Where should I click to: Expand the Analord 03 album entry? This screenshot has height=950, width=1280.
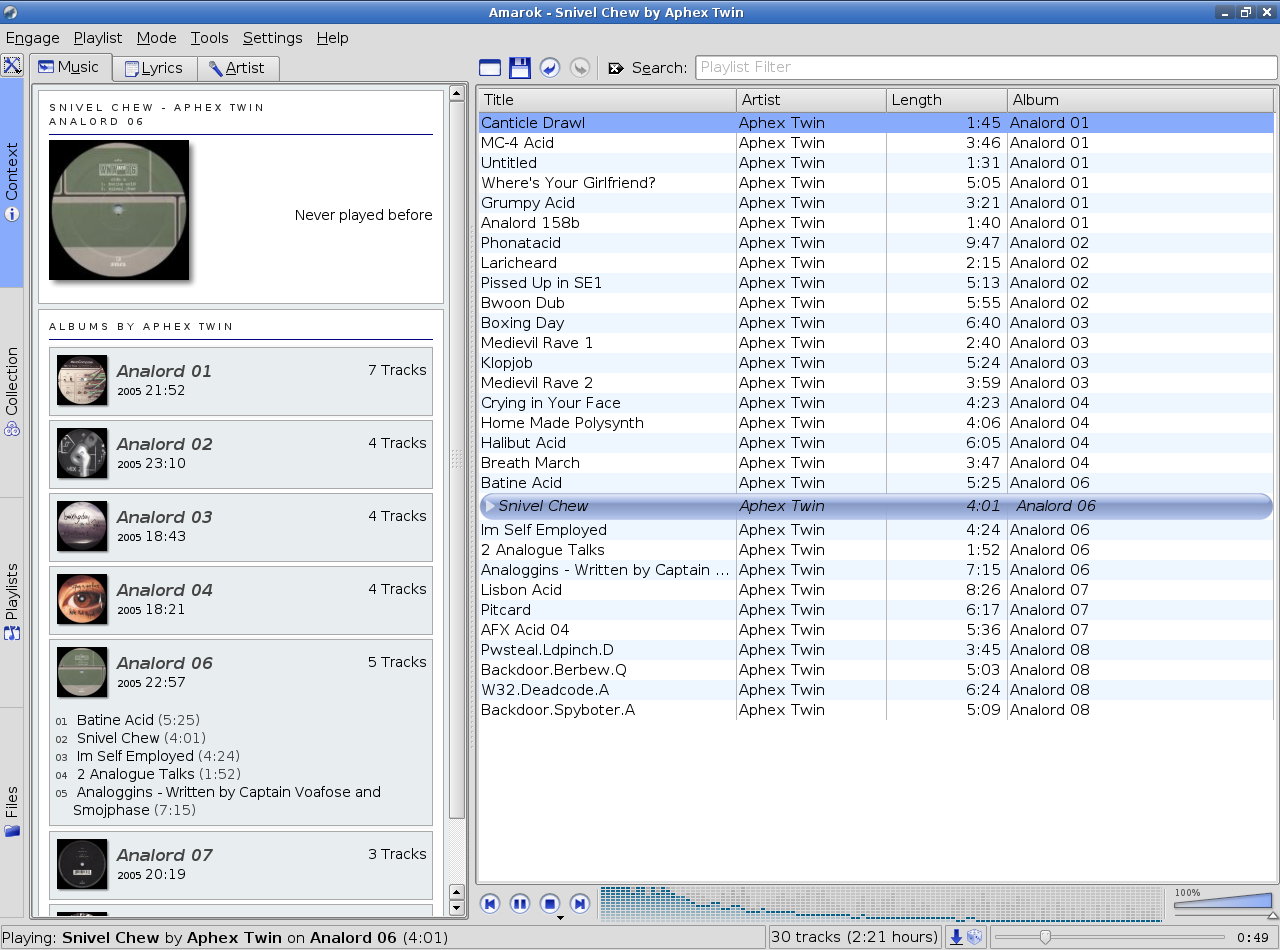click(x=241, y=527)
